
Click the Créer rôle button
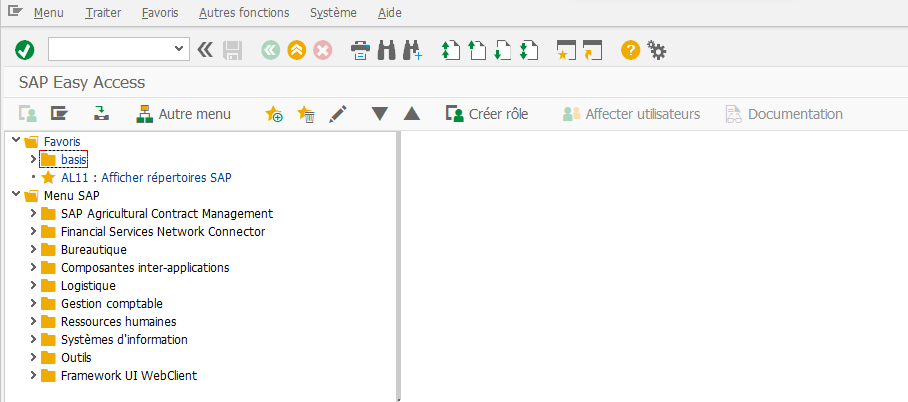[x=487, y=114]
